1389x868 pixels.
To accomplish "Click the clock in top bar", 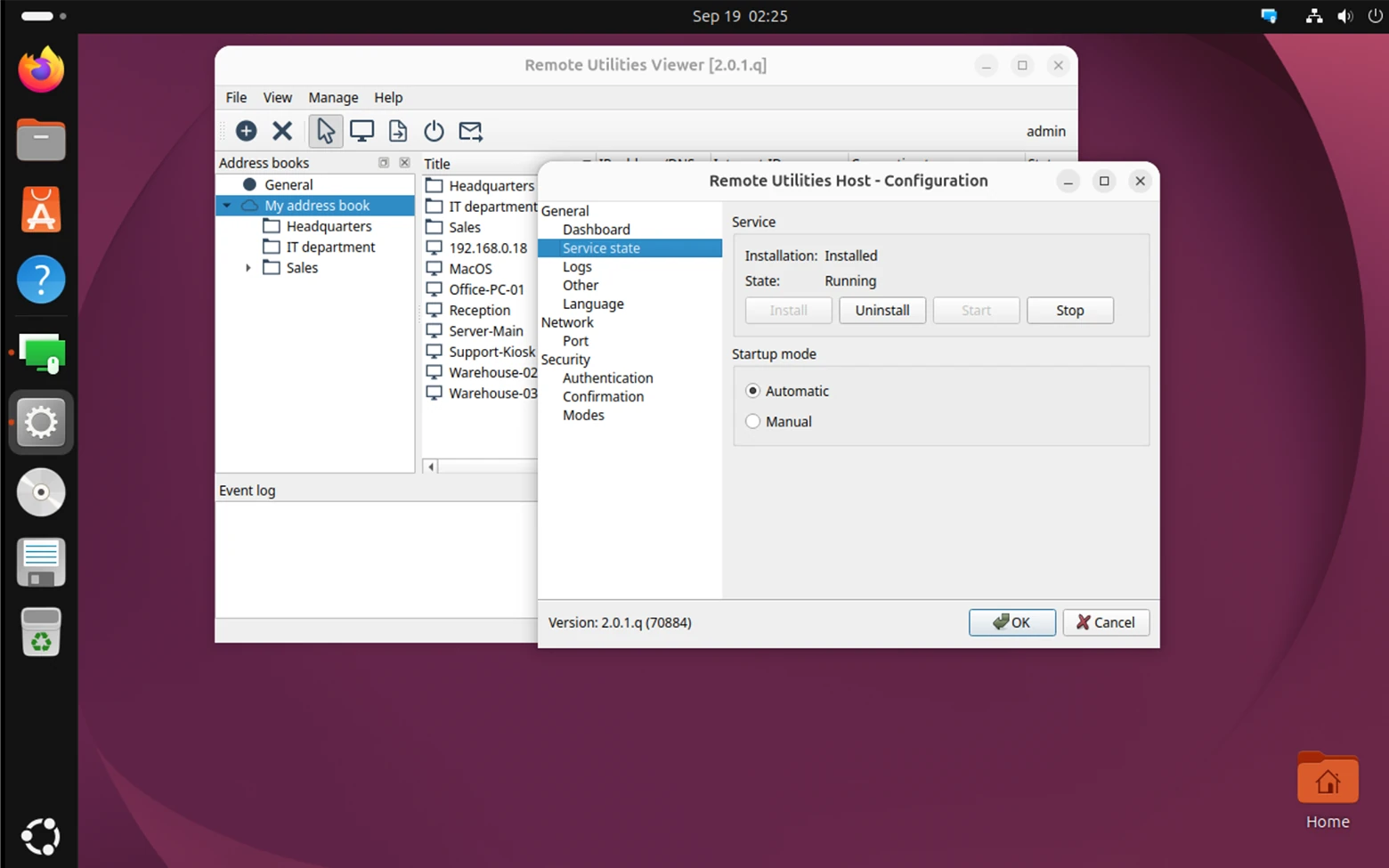I will (740, 16).
